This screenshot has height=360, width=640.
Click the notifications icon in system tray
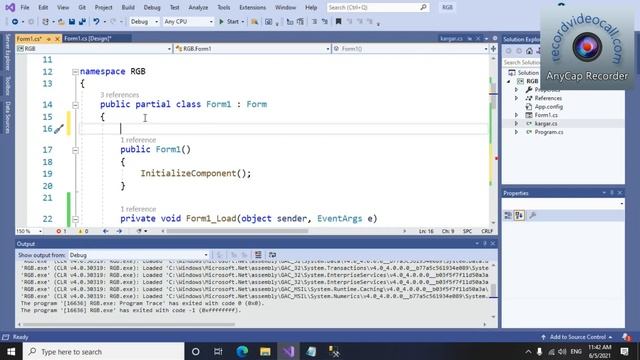[624, 351]
